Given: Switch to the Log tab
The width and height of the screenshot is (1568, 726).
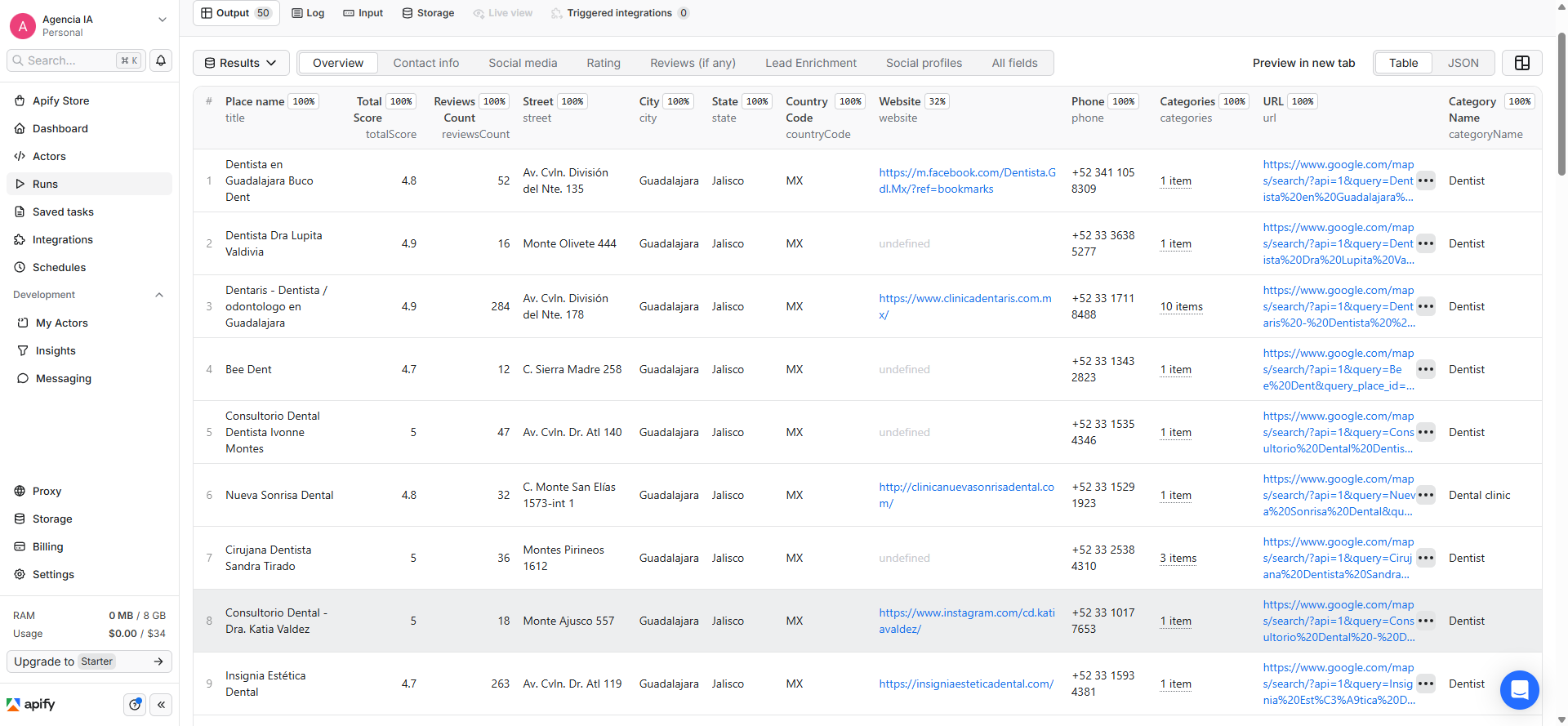Looking at the screenshot, I should coord(308,13).
